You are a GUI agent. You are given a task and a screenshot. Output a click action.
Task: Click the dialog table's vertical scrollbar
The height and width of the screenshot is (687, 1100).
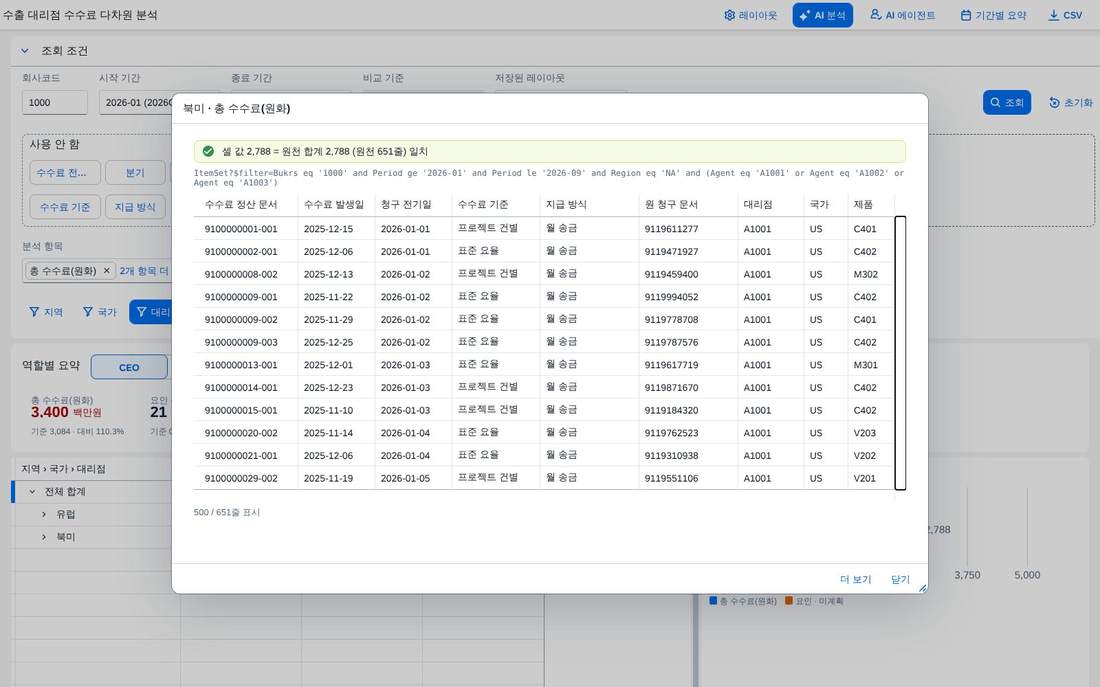(900, 353)
